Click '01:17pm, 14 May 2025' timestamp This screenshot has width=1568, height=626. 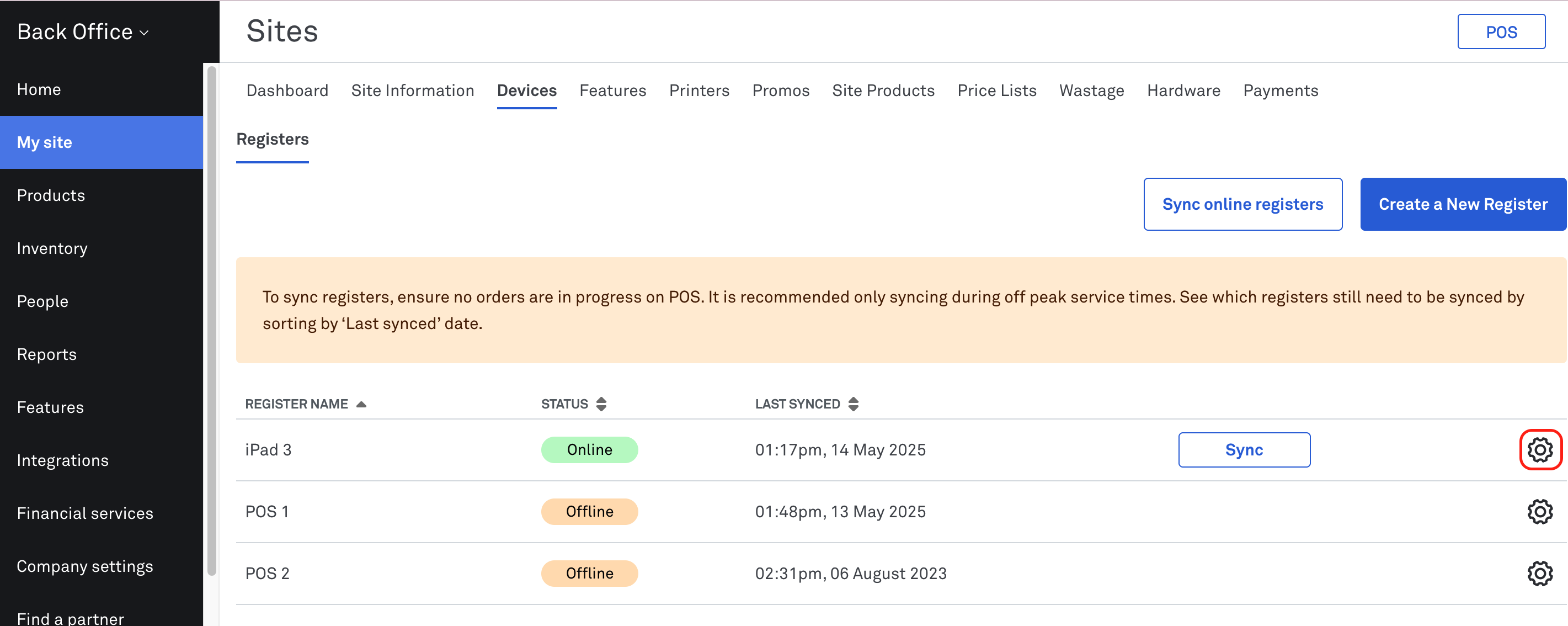point(840,449)
